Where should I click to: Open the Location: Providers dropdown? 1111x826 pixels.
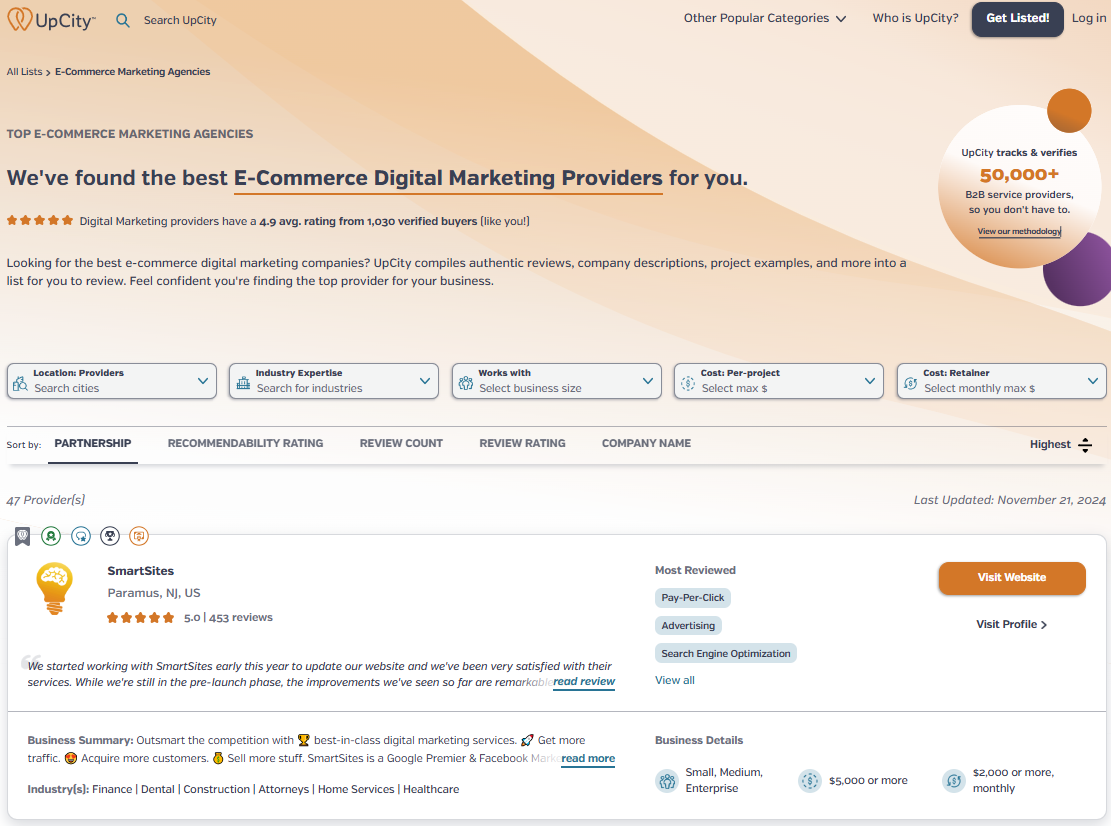tap(112, 381)
